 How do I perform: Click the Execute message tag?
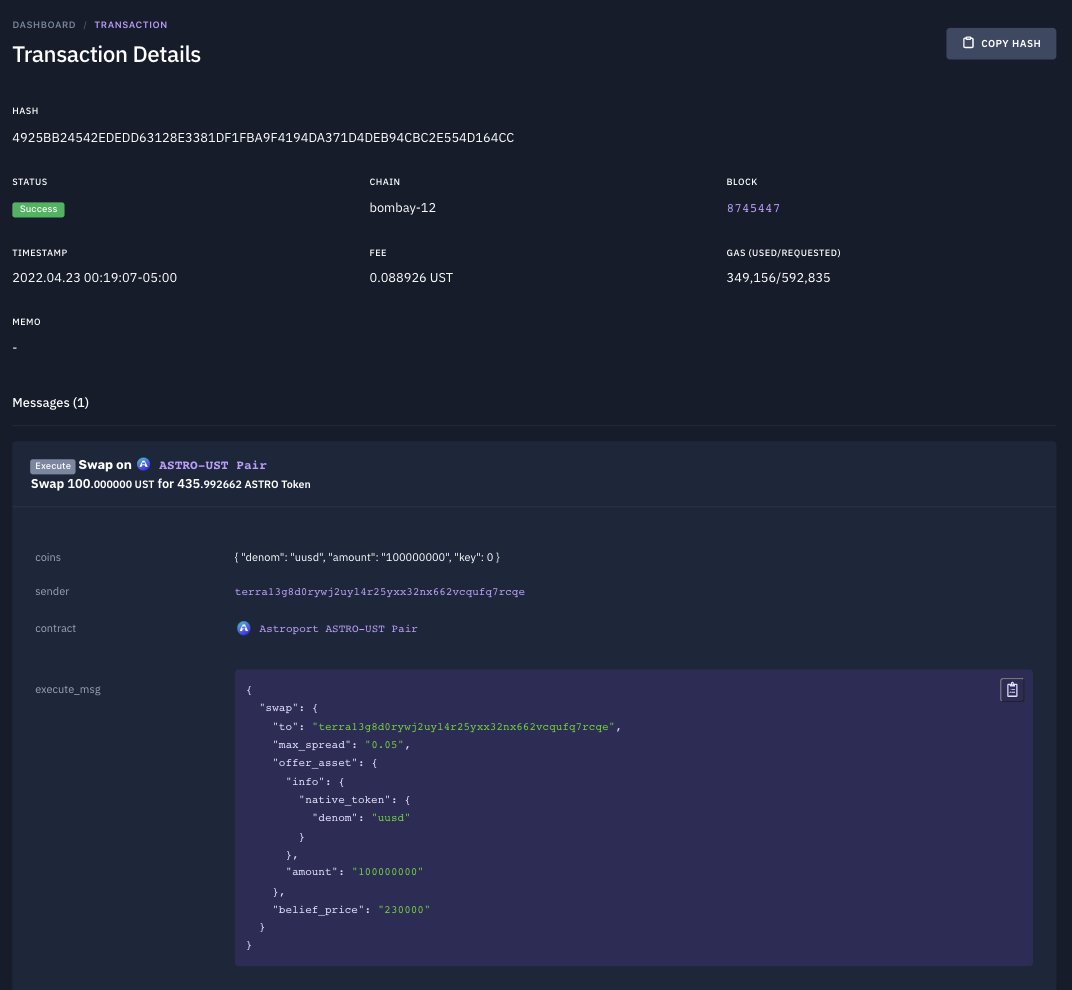pyautogui.click(x=53, y=466)
